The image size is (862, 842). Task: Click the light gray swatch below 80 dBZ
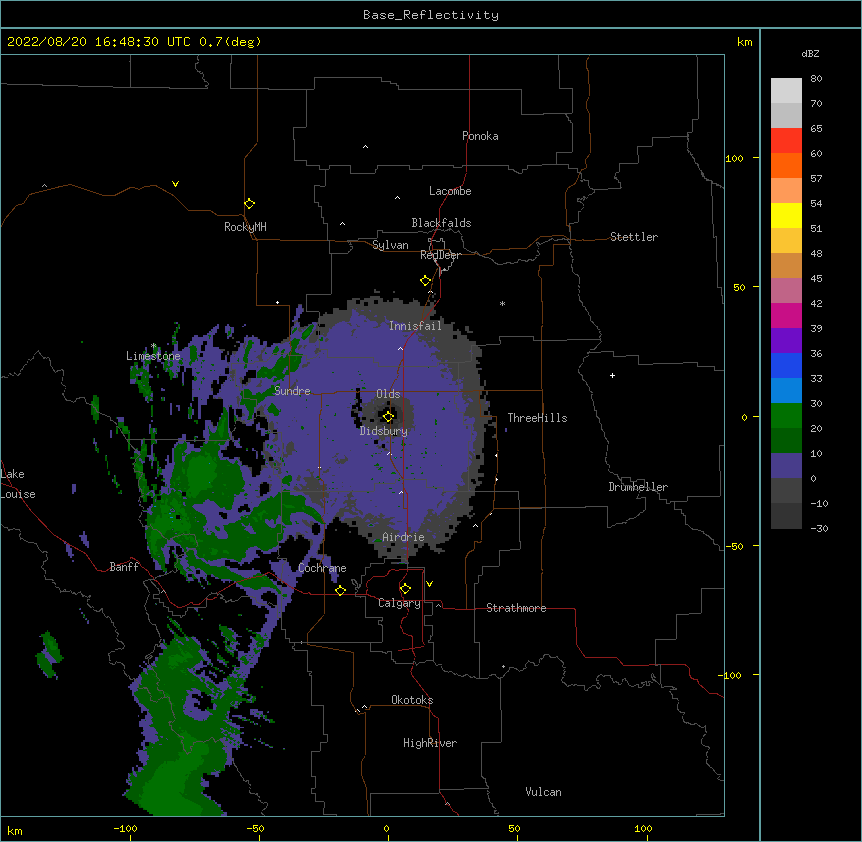point(786,91)
